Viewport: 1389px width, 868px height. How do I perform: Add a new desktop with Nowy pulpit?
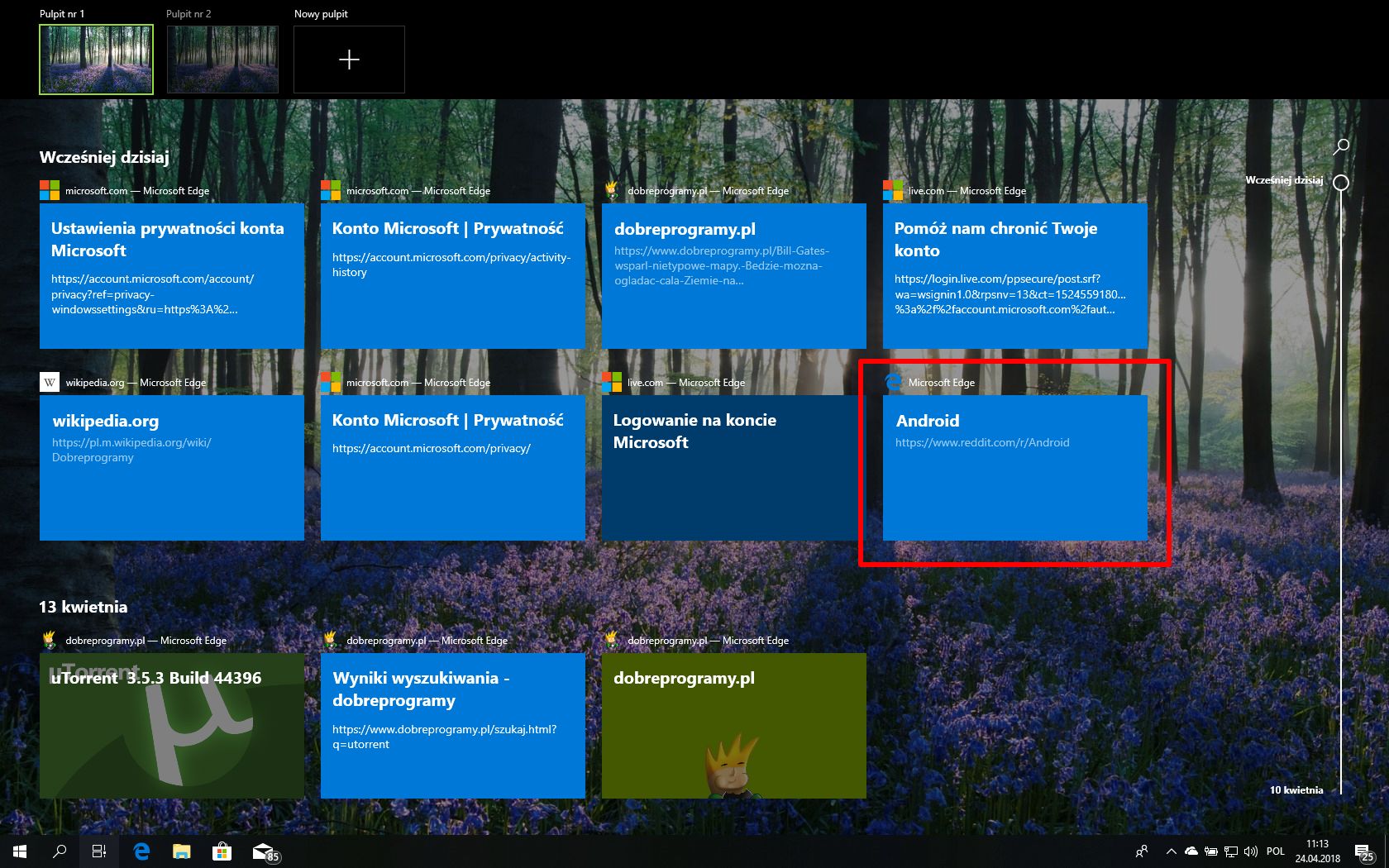point(349,59)
